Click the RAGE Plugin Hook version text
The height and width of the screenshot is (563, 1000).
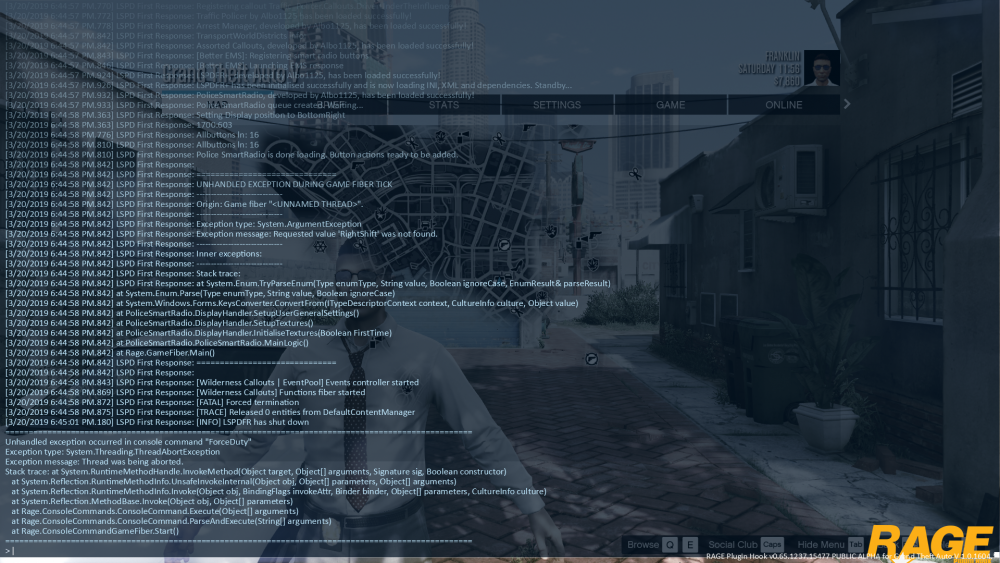tap(851, 557)
